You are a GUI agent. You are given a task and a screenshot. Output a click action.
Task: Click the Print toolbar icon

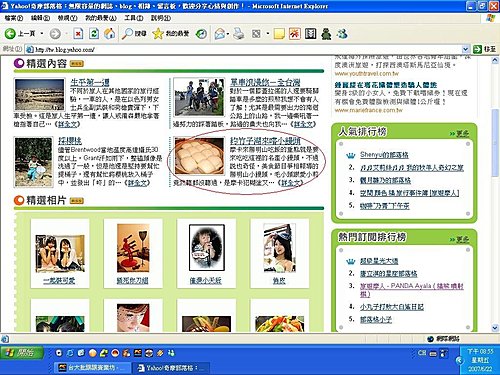(x=238, y=34)
